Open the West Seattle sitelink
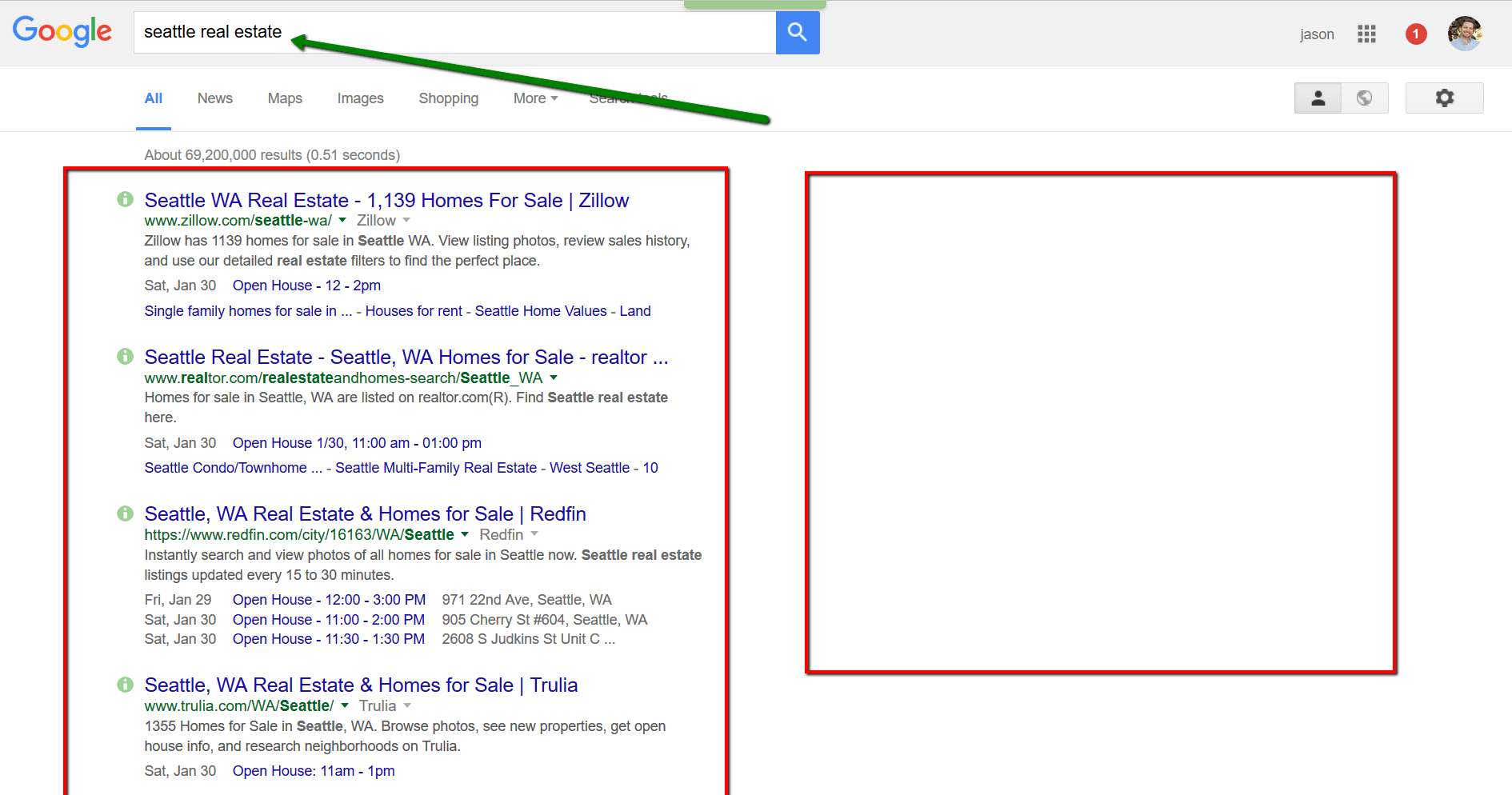Image resolution: width=1512 pixels, height=795 pixels. 590,468
